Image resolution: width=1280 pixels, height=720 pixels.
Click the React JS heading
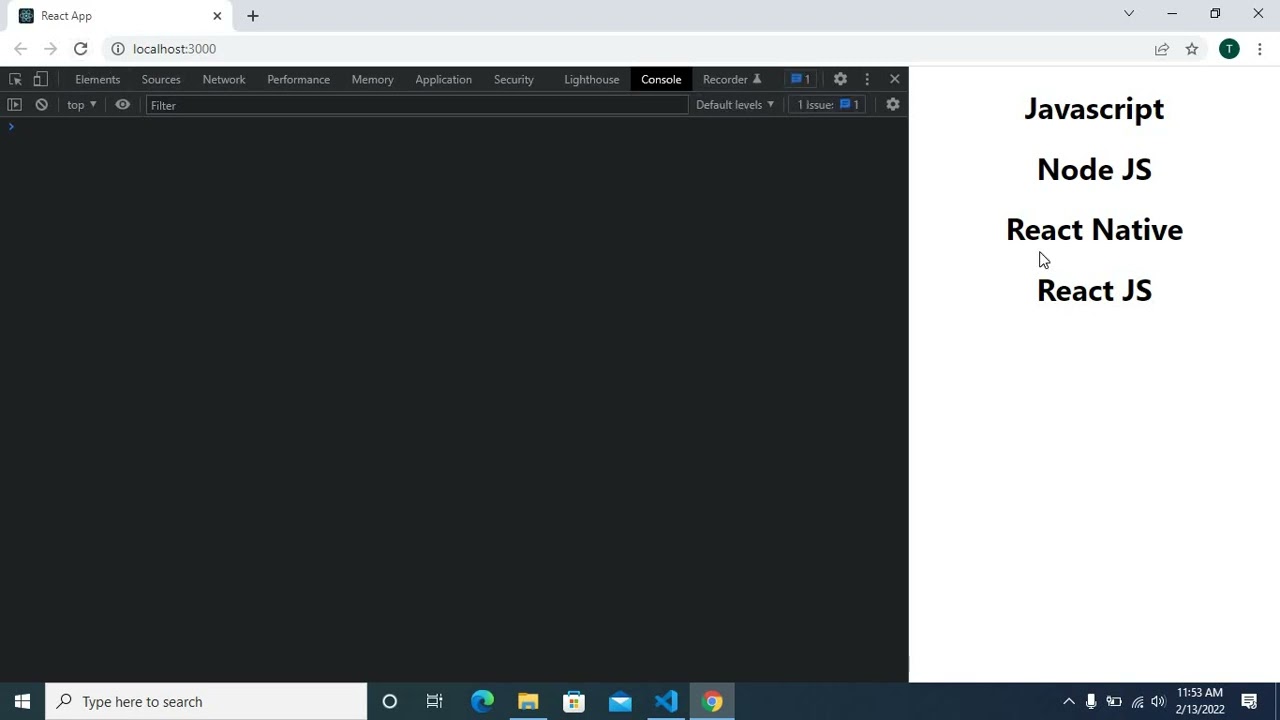1094,290
